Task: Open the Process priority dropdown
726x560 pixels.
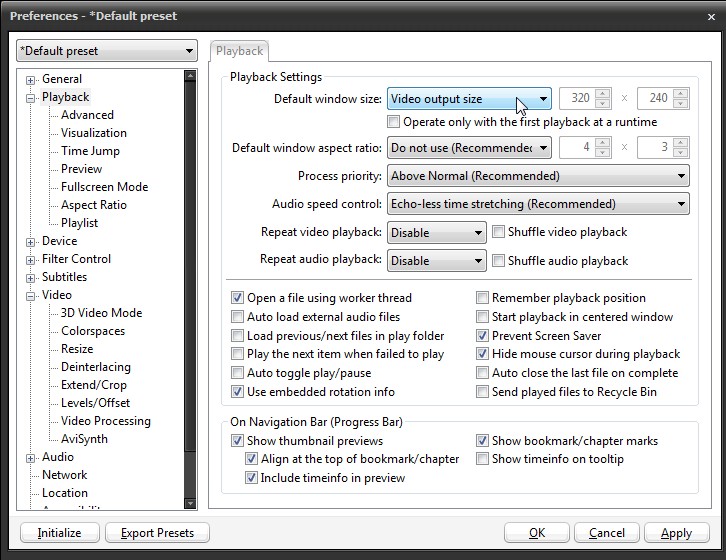Action: click(538, 176)
